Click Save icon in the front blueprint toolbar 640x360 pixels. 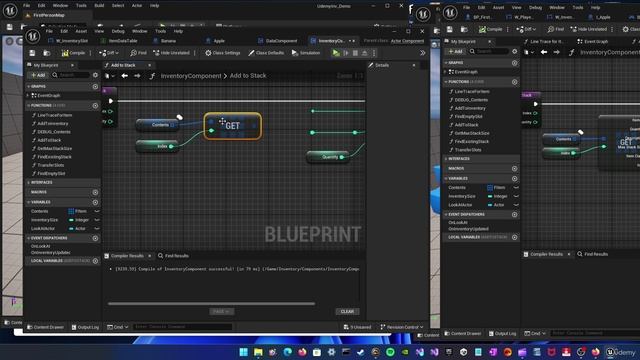pyautogui.click(x=32, y=53)
